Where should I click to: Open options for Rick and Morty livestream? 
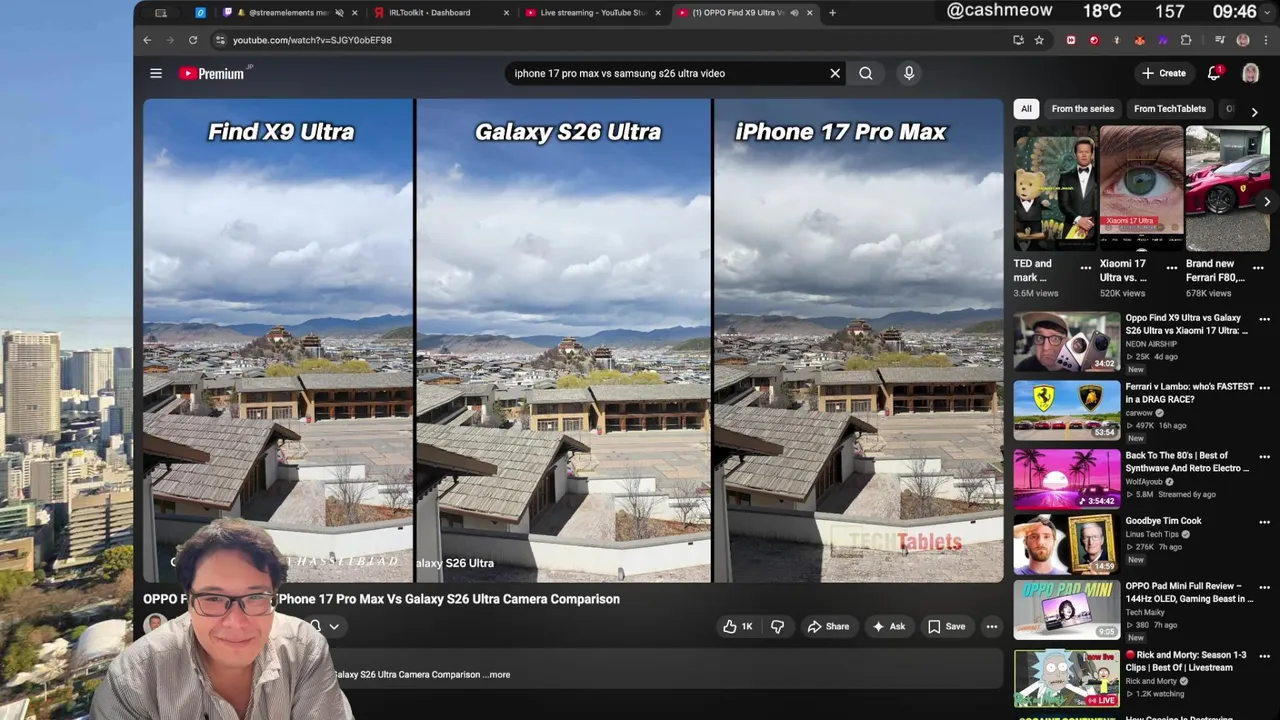tap(1264, 656)
